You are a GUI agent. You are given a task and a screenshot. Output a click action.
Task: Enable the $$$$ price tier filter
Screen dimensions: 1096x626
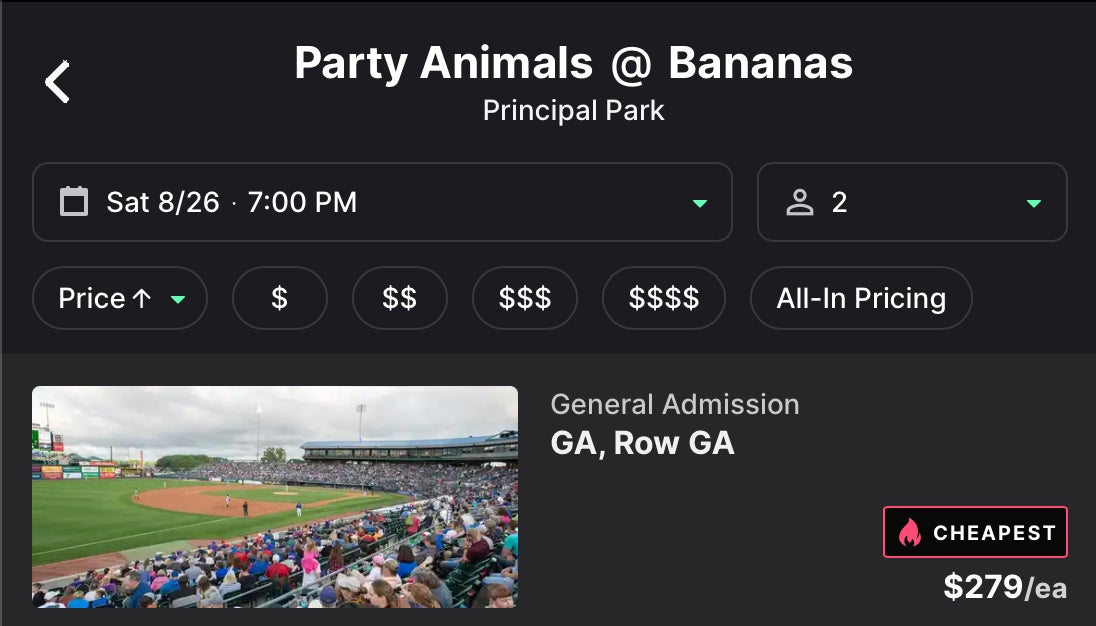pos(663,298)
